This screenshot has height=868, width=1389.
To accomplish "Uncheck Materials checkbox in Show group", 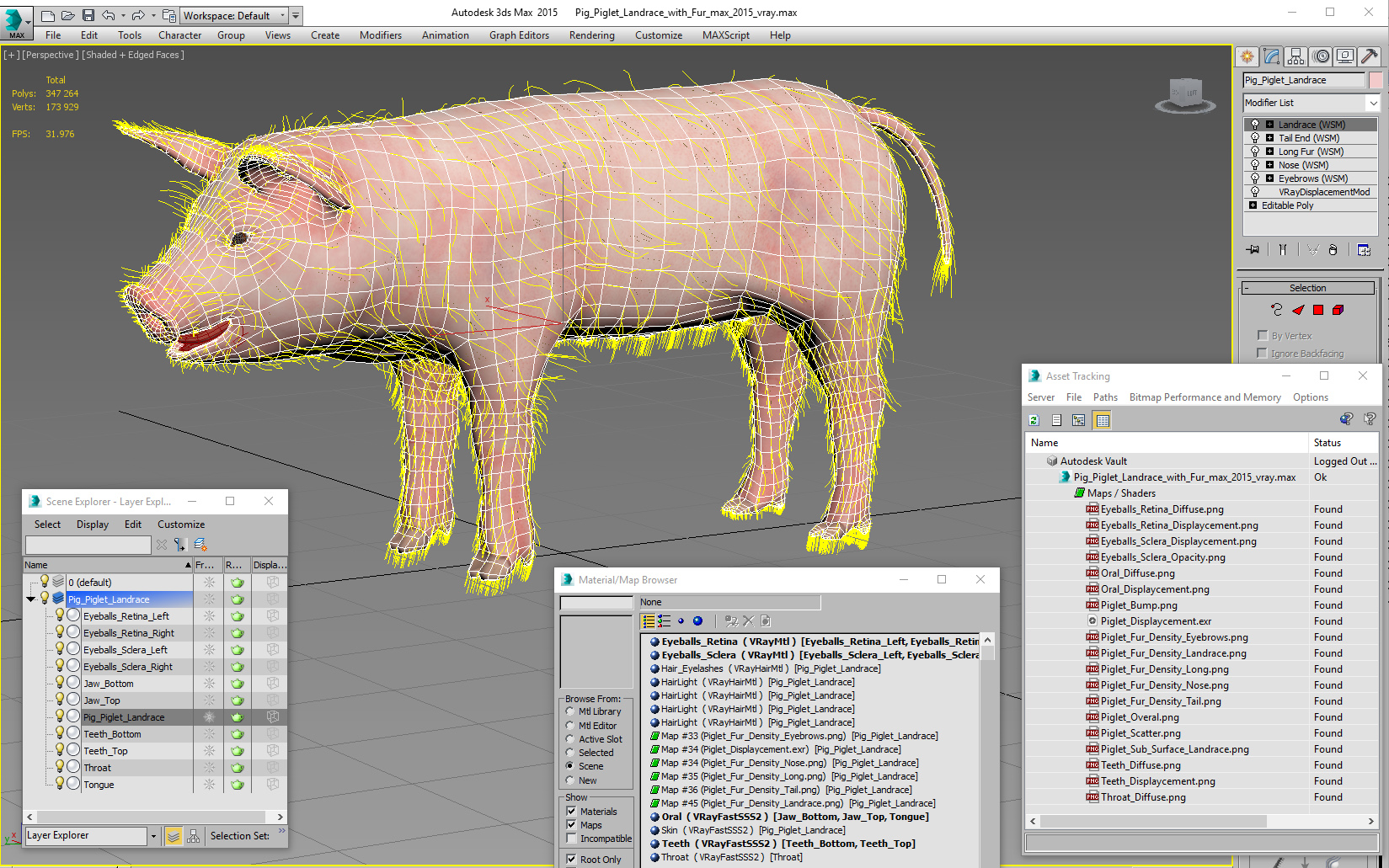I will pyautogui.click(x=572, y=812).
